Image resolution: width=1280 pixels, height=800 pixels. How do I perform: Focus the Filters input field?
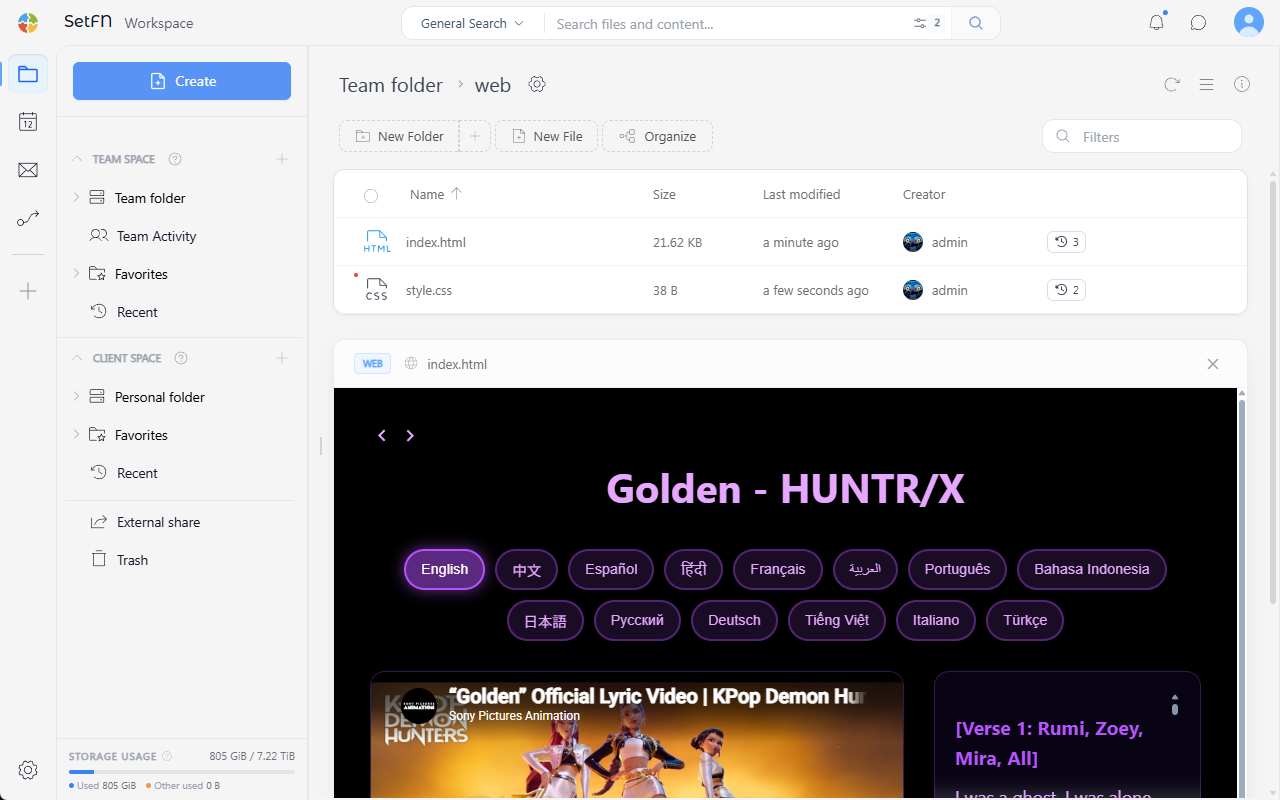point(1142,137)
